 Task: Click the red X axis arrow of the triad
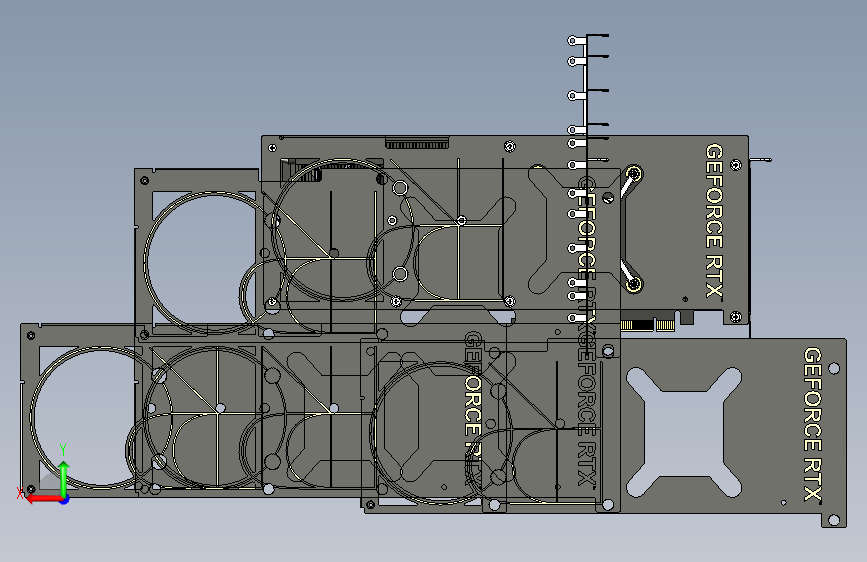point(43,499)
